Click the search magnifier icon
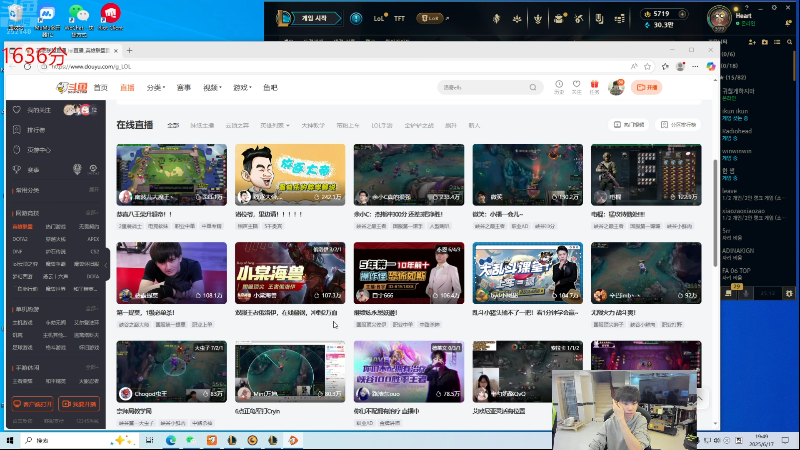The image size is (800, 450). (x=533, y=87)
